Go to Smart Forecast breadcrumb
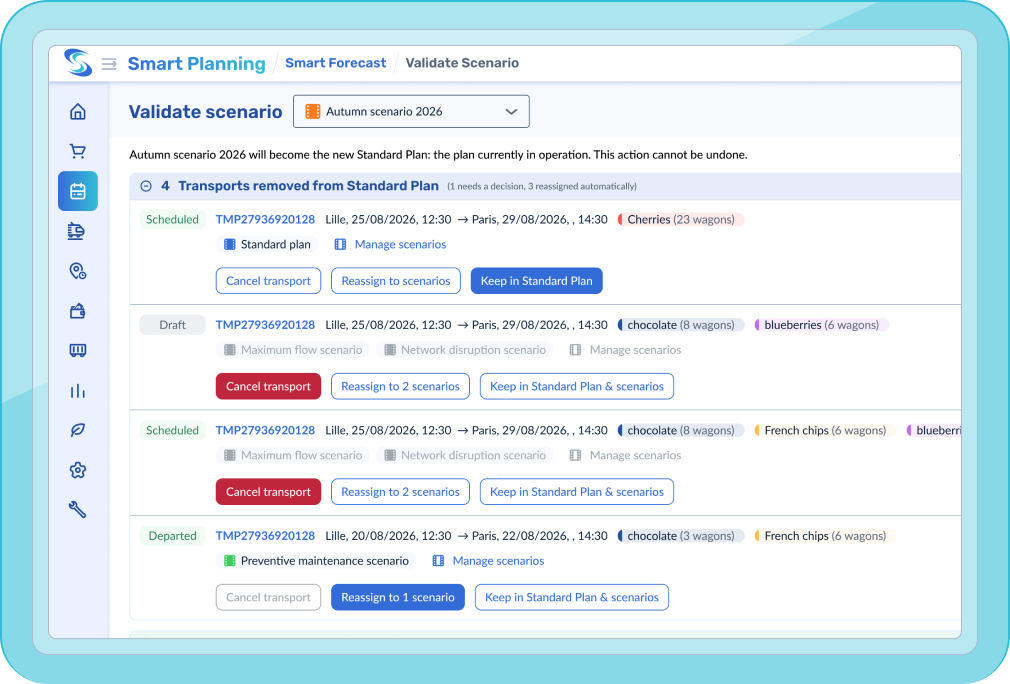This screenshot has height=684, width=1010. (x=336, y=63)
